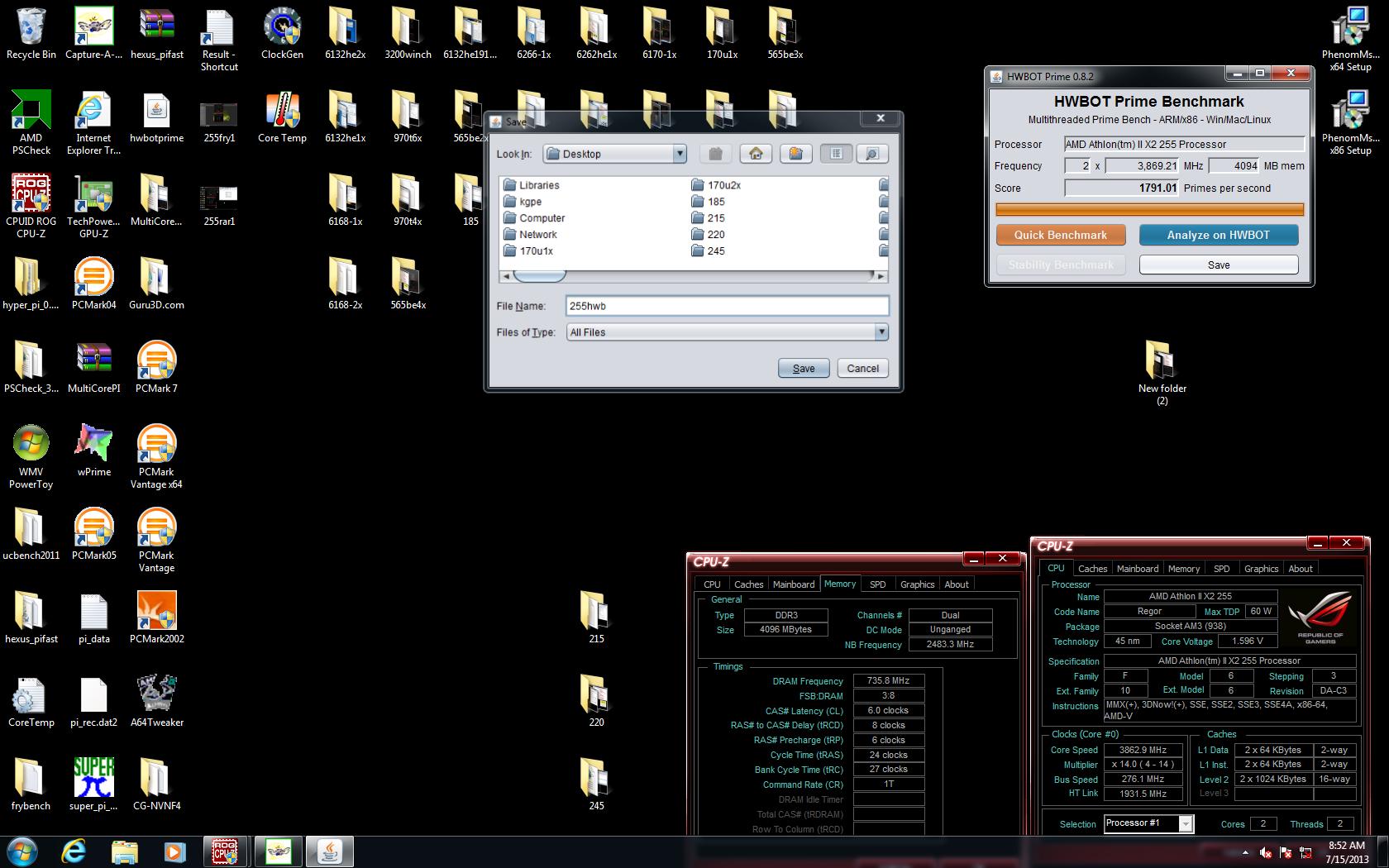This screenshot has width=1389, height=868.
Task: Click the Up One Level icon in the Save dialog
Action: coord(716,154)
